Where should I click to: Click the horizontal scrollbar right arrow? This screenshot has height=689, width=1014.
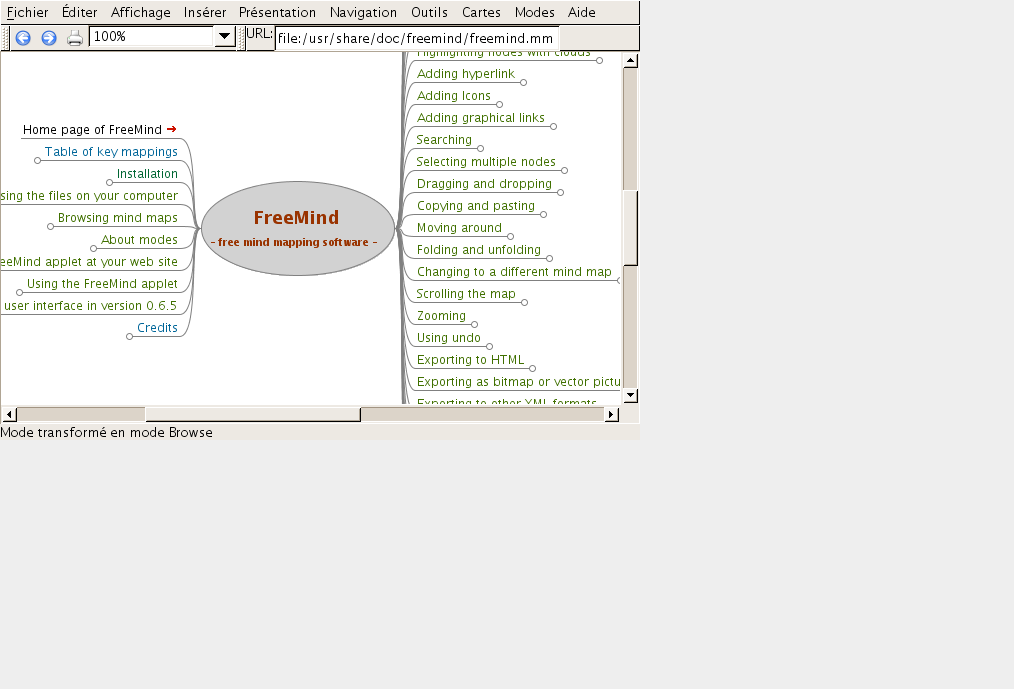pyautogui.click(x=611, y=414)
